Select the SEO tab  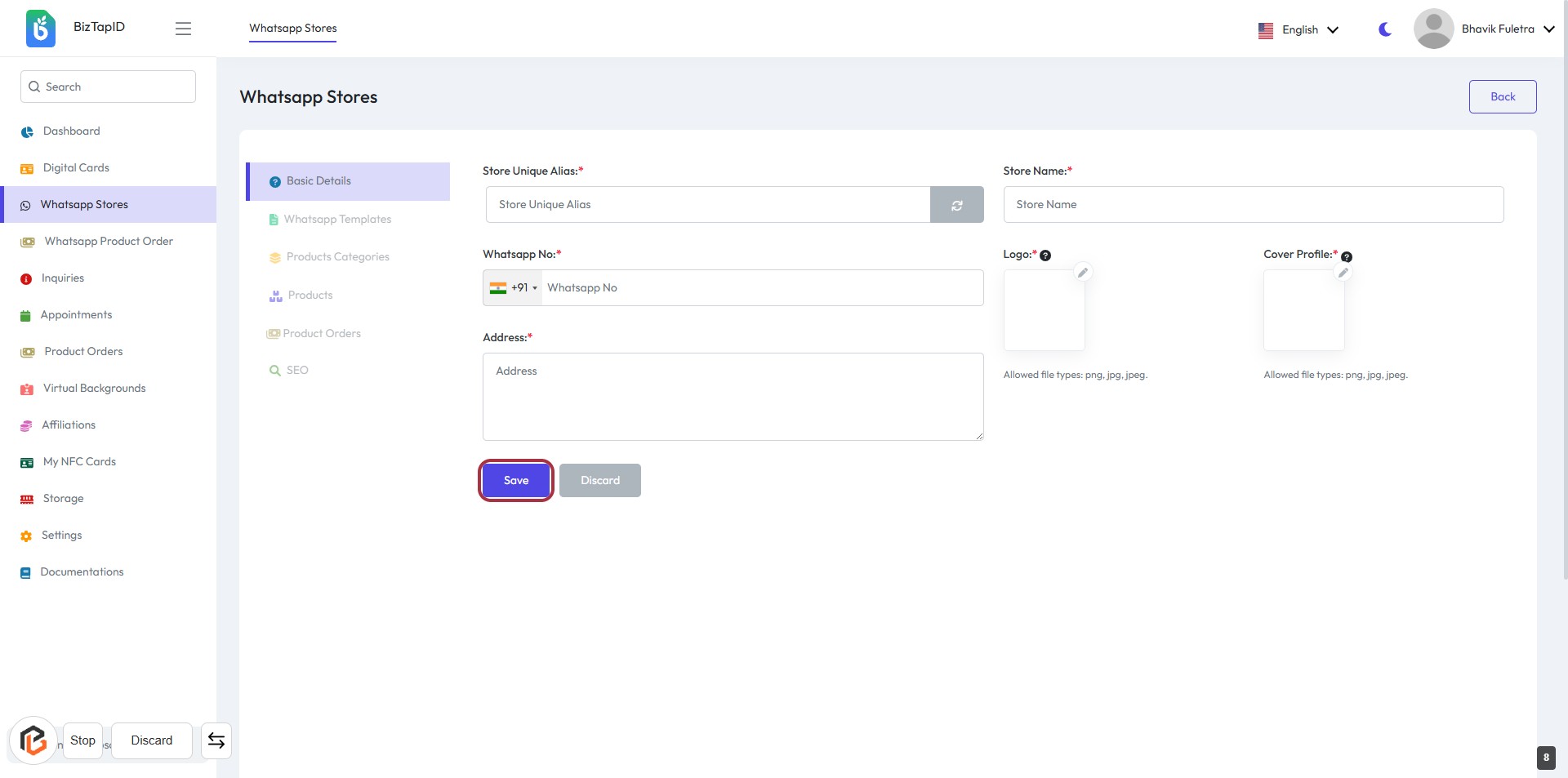point(297,371)
